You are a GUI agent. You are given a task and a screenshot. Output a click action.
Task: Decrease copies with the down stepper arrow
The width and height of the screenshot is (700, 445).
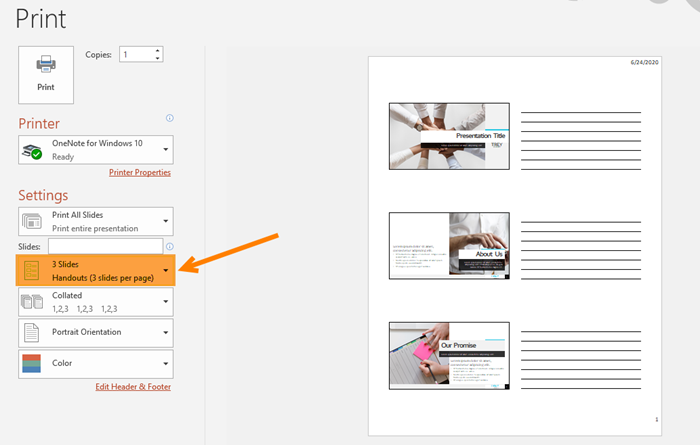point(158,58)
